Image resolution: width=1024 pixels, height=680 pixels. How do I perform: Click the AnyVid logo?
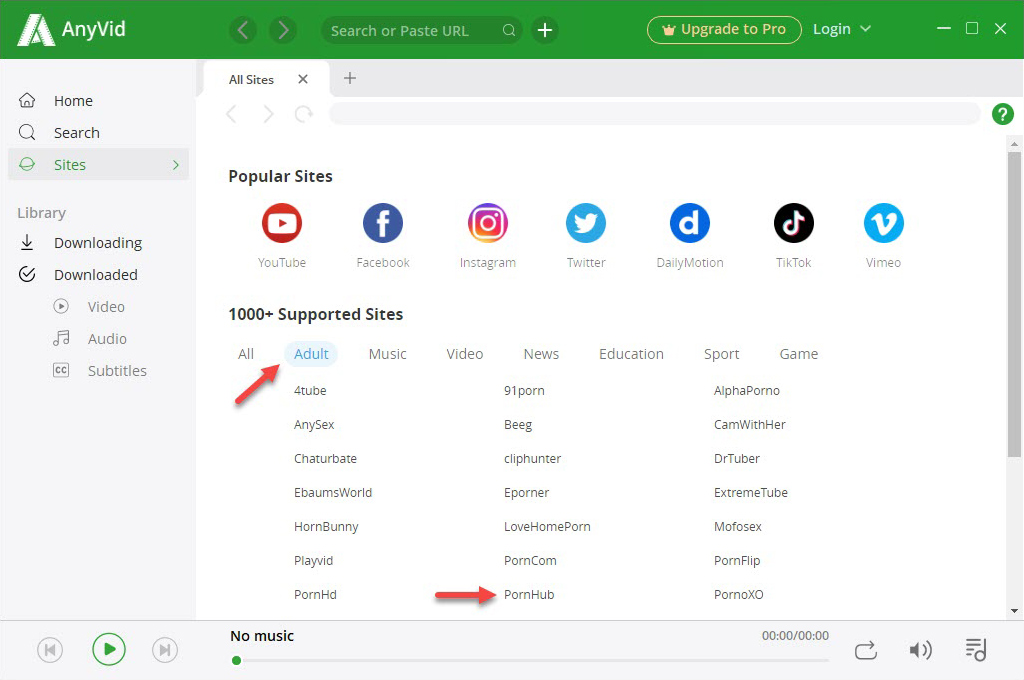[71, 29]
